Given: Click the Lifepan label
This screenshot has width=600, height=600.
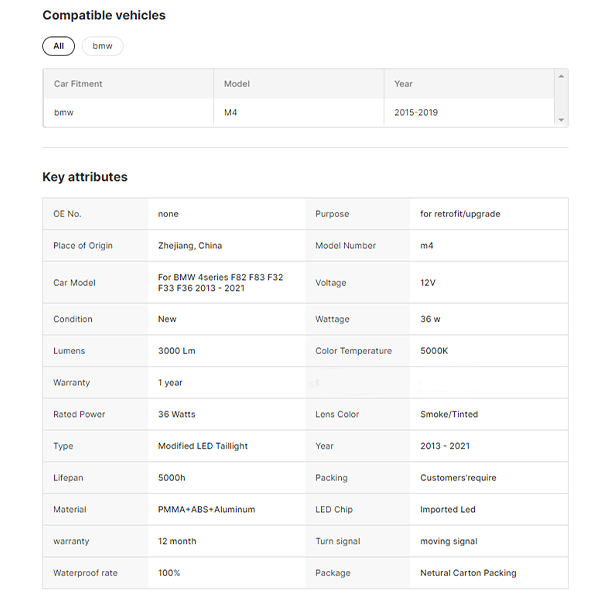Looking at the screenshot, I should [x=68, y=478].
